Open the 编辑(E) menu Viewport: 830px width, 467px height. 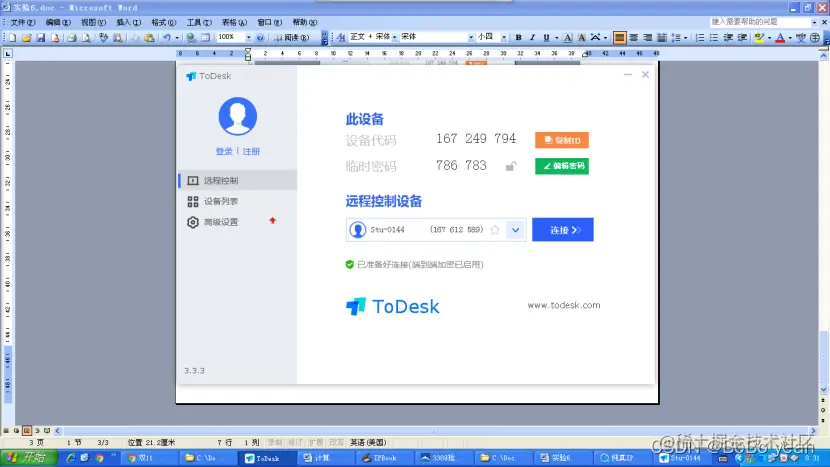58,22
